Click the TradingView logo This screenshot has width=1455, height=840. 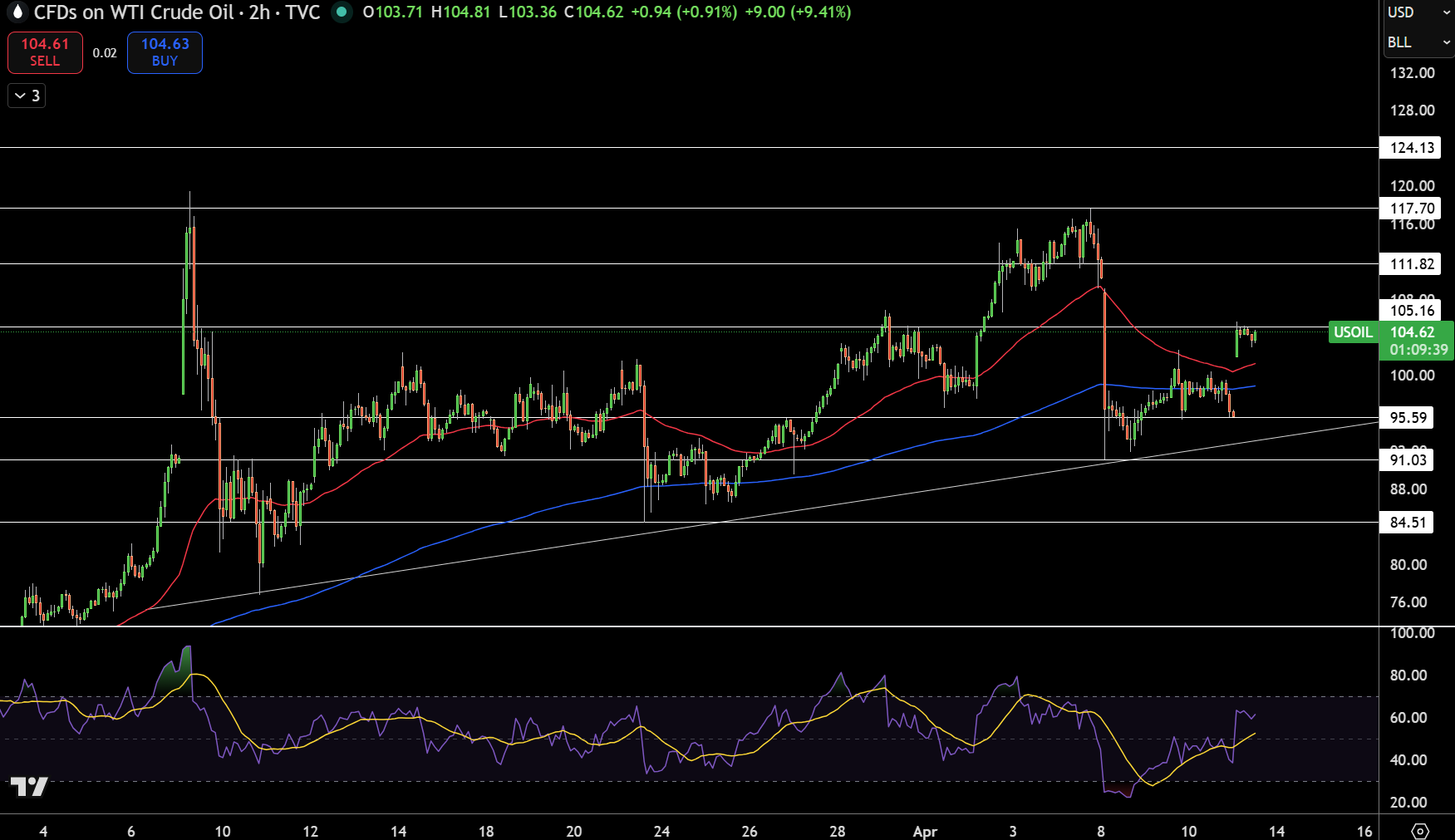click(x=28, y=786)
